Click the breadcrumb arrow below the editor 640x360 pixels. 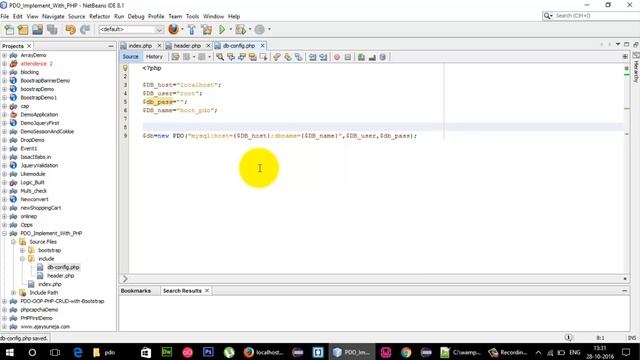pos(125,279)
